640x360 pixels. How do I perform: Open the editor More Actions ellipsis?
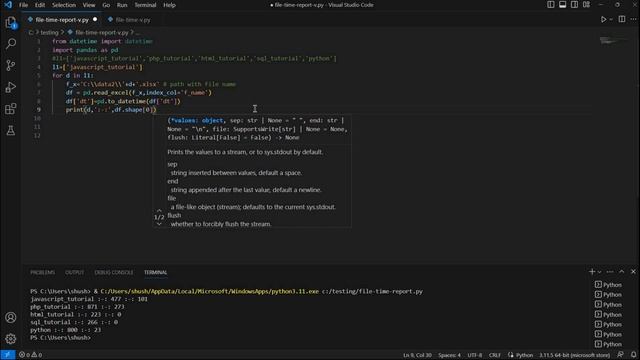633,19
